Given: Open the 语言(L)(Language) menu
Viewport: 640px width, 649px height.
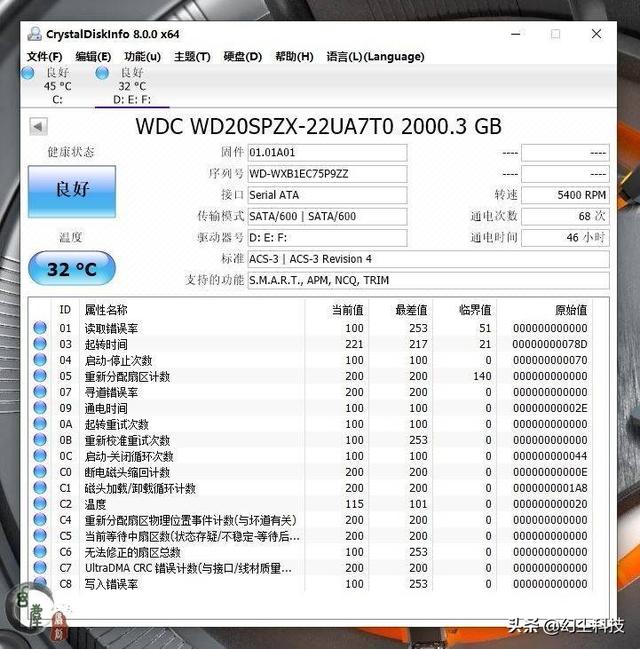Looking at the screenshot, I should [x=375, y=56].
